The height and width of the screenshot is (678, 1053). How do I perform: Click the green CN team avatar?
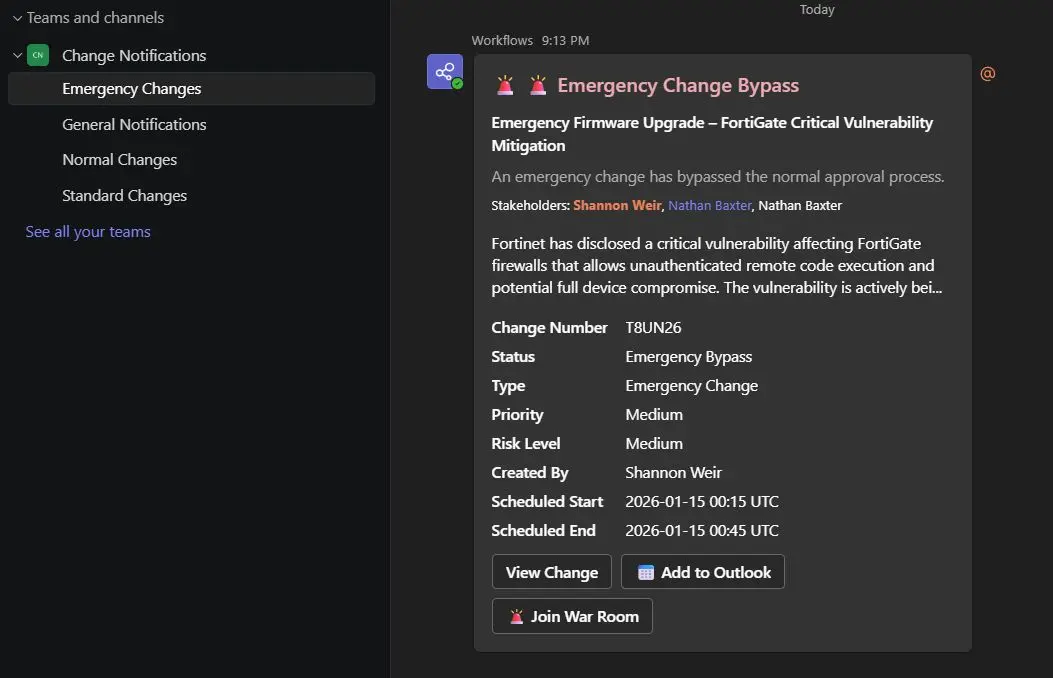click(x=38, y=55)
